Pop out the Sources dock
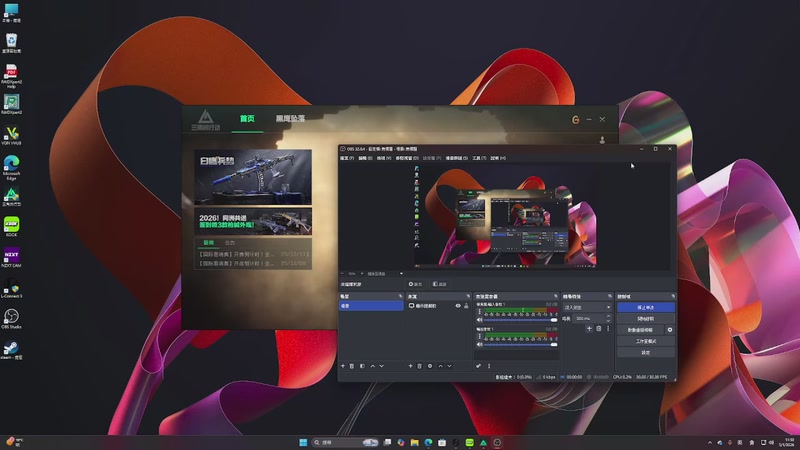Viewport: 800px width, 450px height. click(468, 296)
